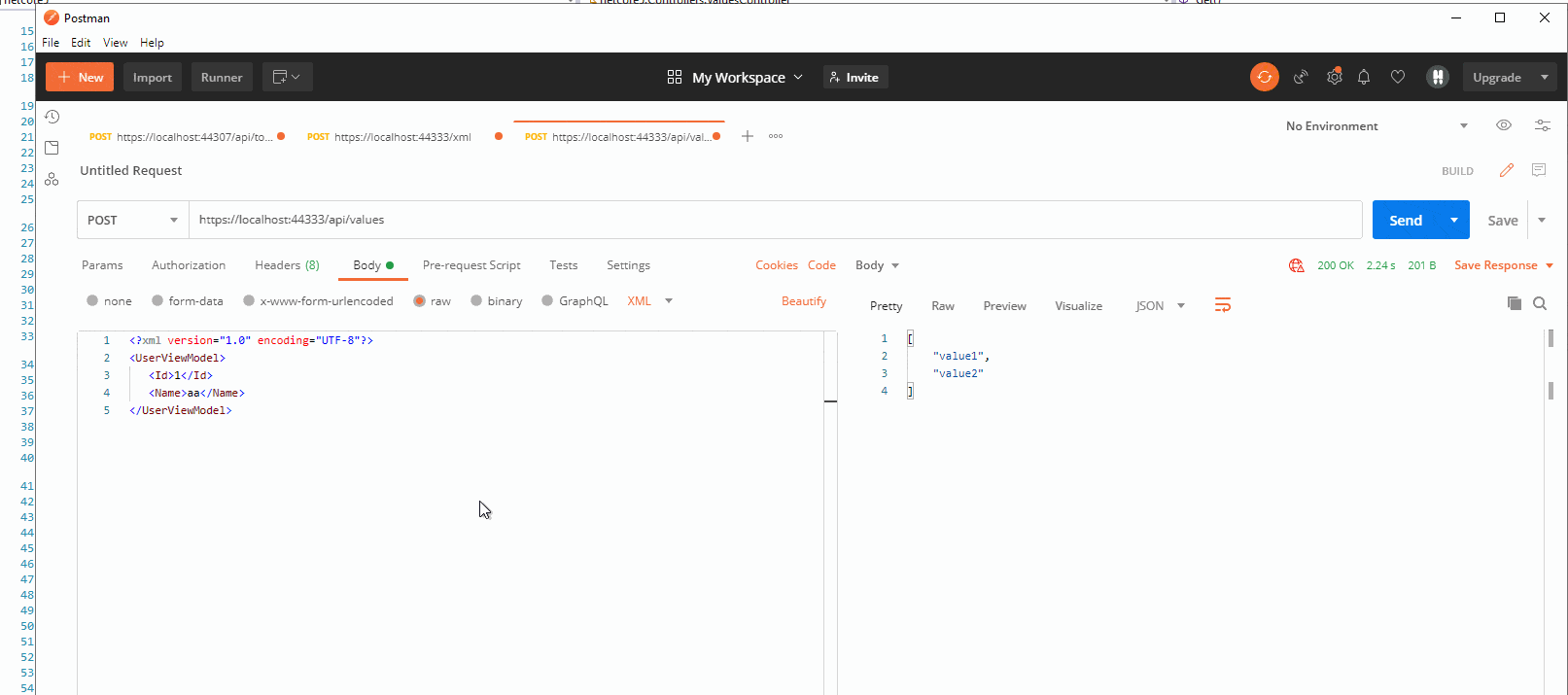Open the Save dropdown arrow
Screen dimensions: 1568x695
point(1542,220)
